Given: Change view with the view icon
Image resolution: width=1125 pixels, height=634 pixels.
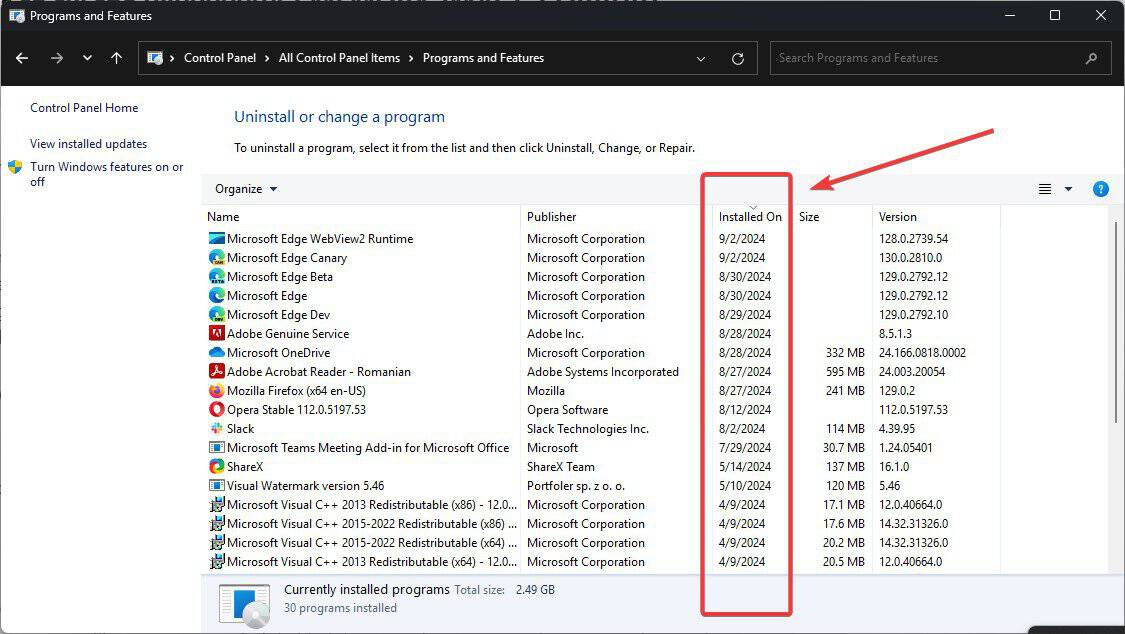Looking at the screenshot, I should 1045,189.
